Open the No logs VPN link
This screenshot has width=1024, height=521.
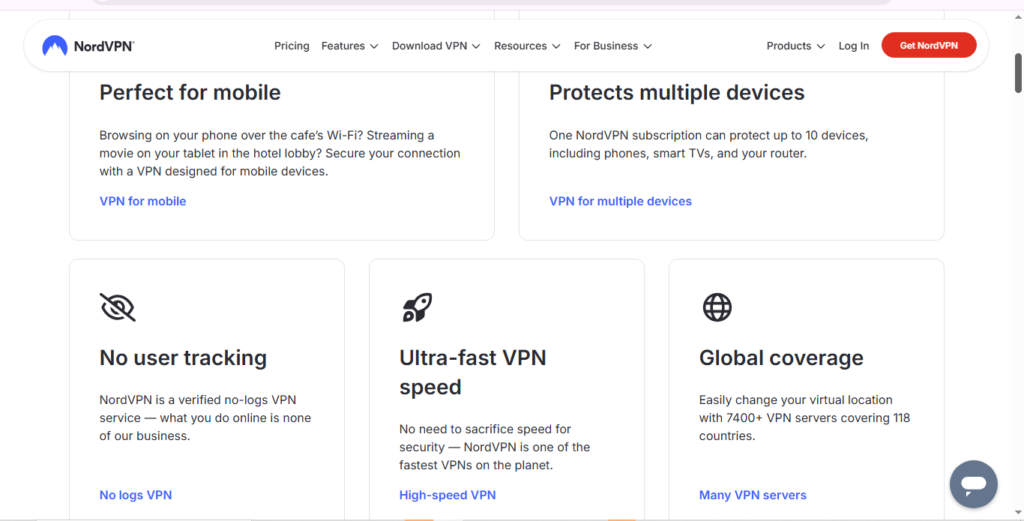click(x=135, y=495)
